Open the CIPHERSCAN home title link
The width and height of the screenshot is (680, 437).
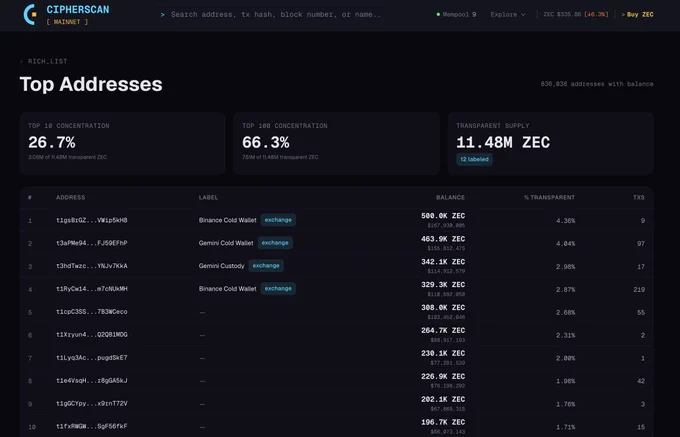tap(78, 10)
